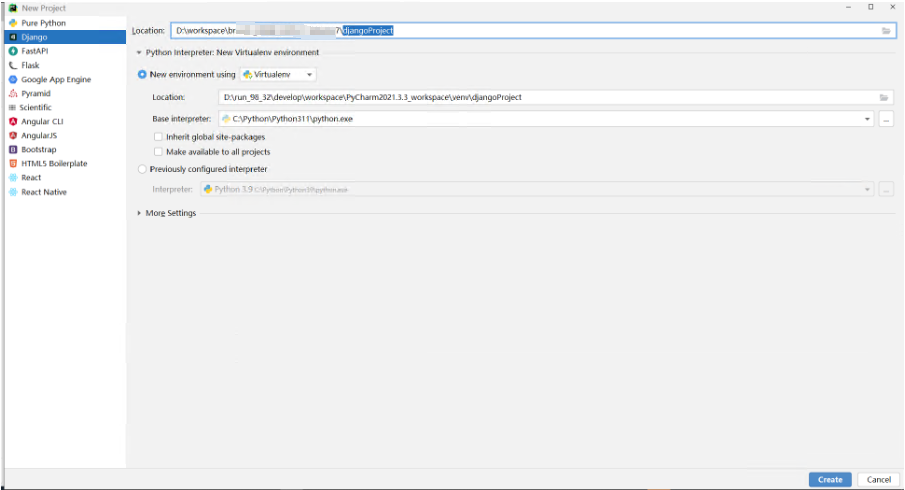The image size is (905, 490).
Task: Expand More Settings section
Action: (x=139, y=213)
